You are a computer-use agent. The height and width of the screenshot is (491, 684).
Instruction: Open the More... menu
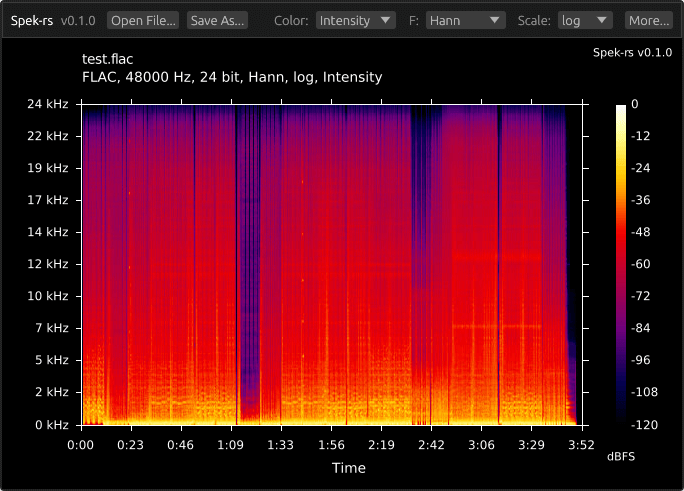[649, 20]
